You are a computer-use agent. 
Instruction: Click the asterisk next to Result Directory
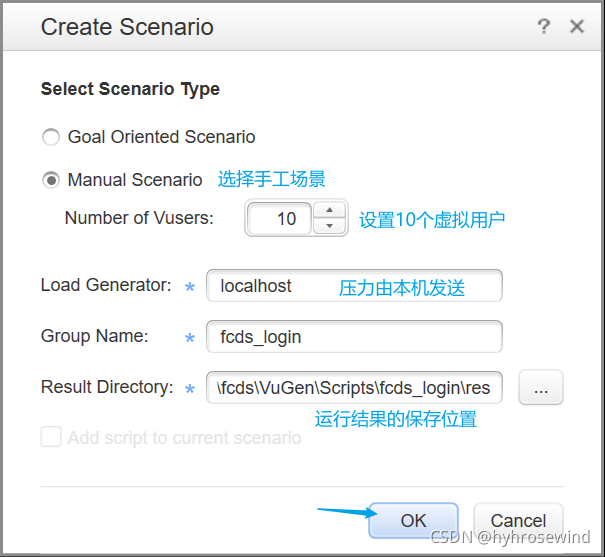[x=189, y=388]
